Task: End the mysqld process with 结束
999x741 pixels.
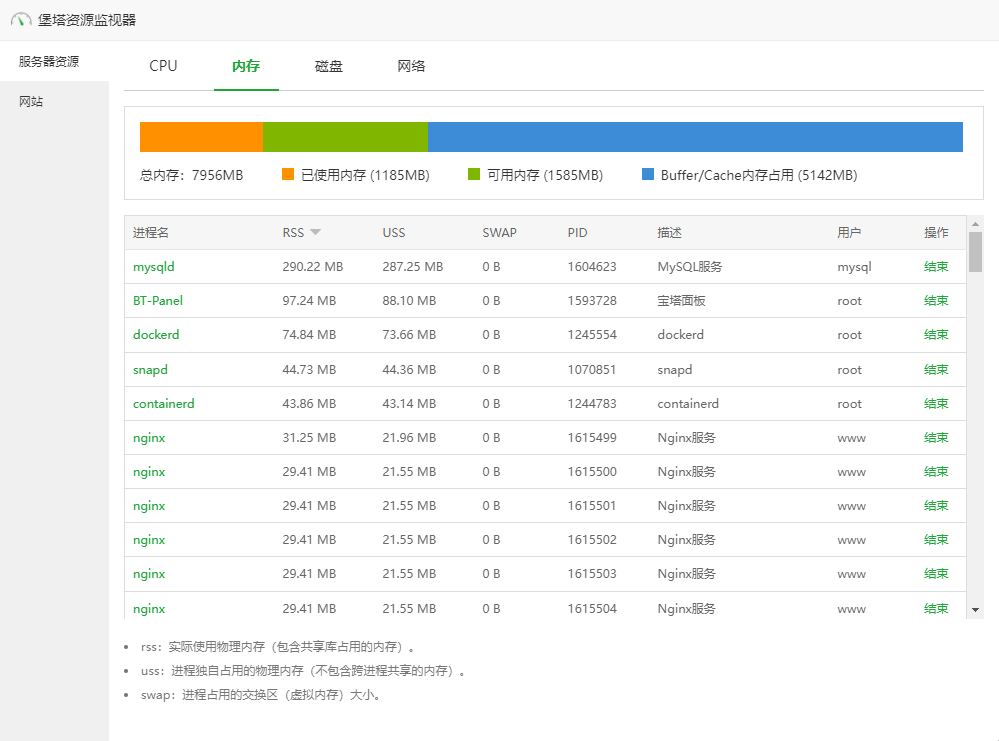Action: click(936, 267)
